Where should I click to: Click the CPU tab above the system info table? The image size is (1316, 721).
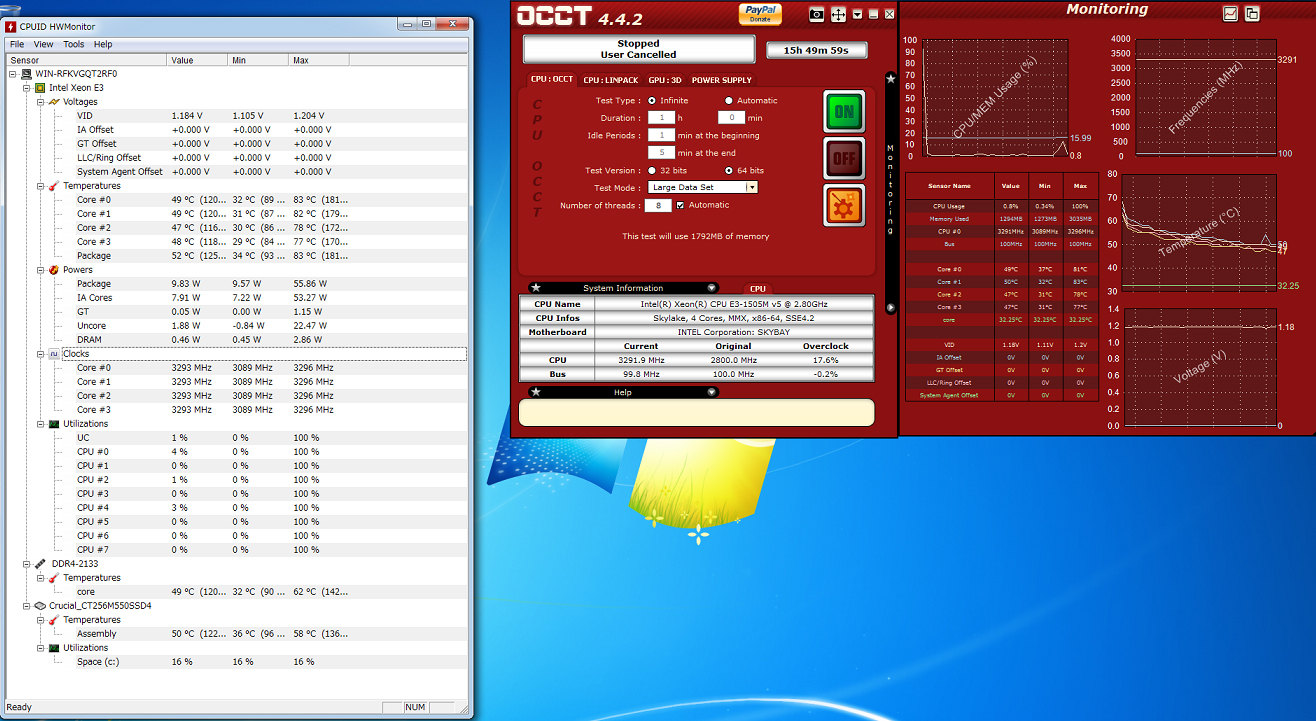758,289
